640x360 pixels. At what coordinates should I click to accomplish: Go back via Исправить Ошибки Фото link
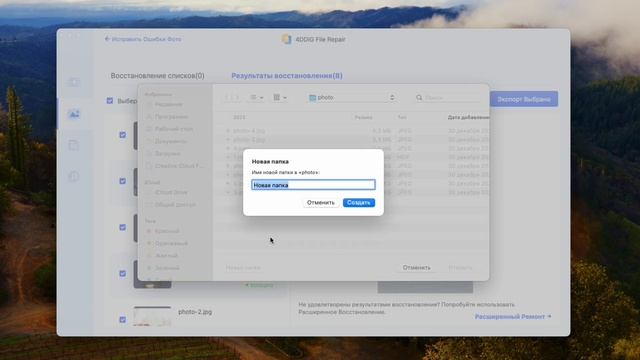pos(147,39)
